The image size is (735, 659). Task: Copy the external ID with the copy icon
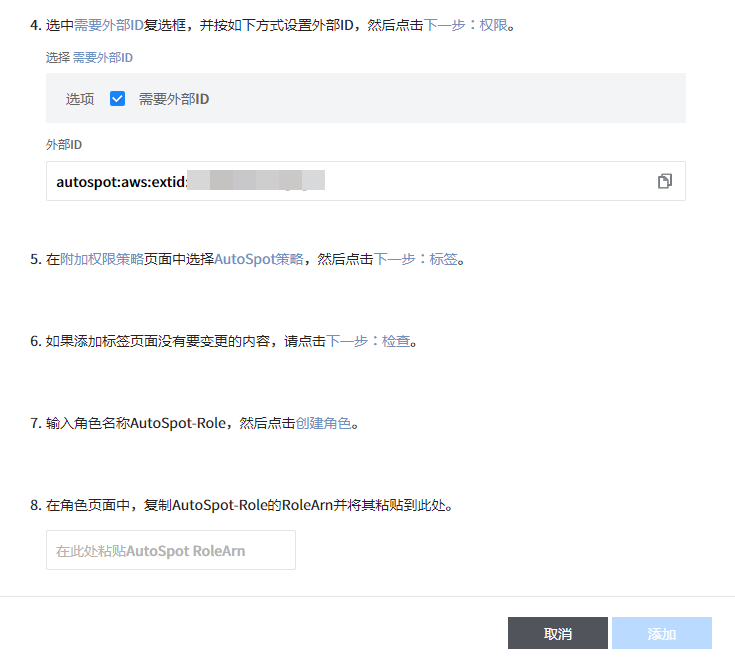point(664,181)
